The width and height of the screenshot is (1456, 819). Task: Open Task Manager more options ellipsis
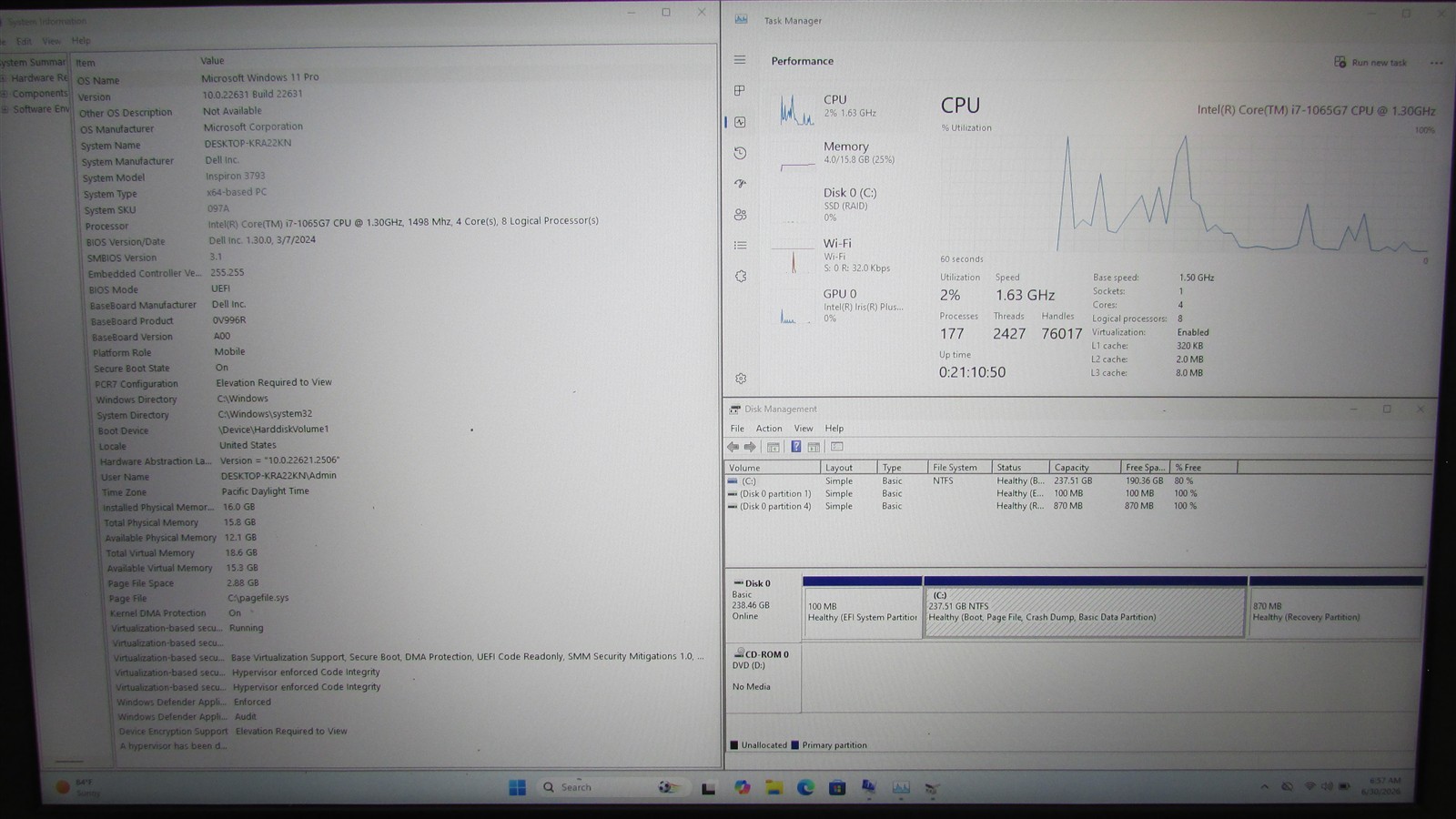[x=1436, y=63]
